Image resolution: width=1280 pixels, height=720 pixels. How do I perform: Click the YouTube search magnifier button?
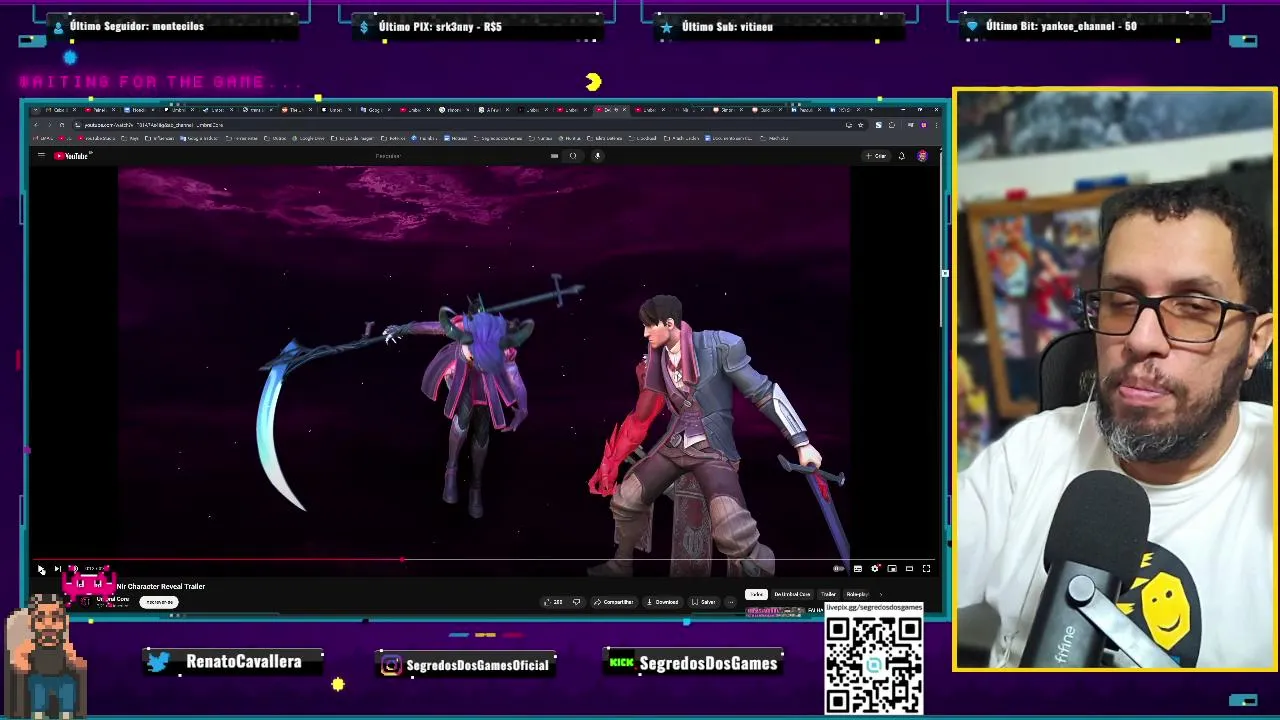[x=573, y=156]
